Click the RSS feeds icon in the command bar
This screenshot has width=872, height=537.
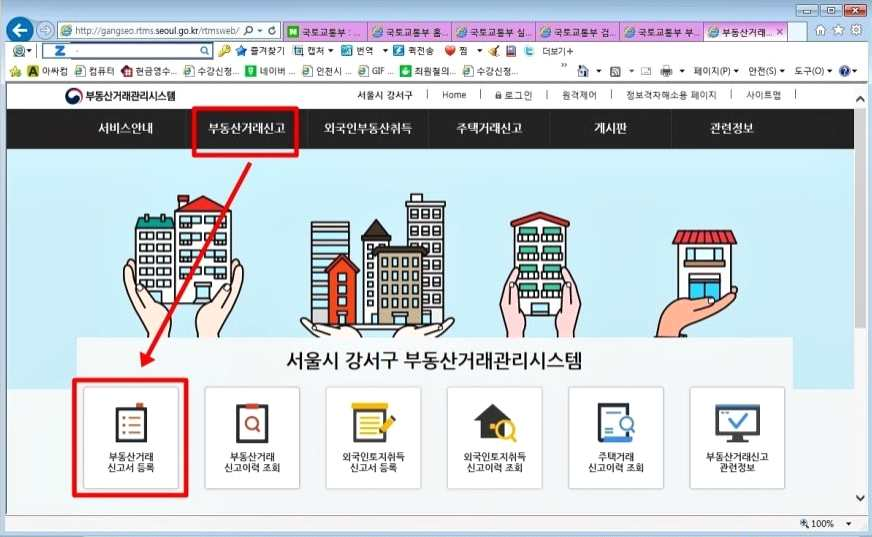(x=615, y=71)
